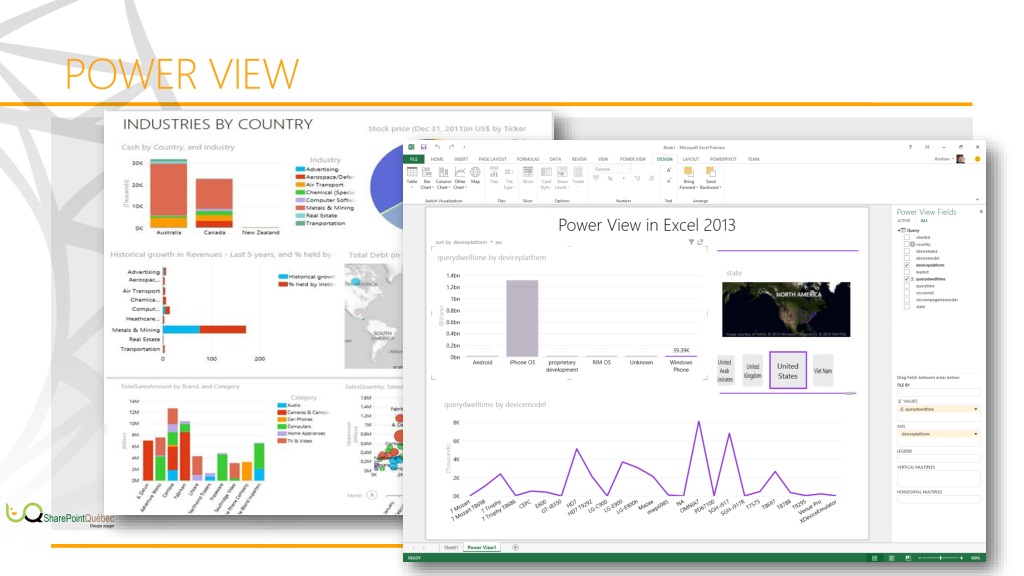Click the tile strip scroll handle
This screenshot has height=576, width=1024.
point(850,393)
